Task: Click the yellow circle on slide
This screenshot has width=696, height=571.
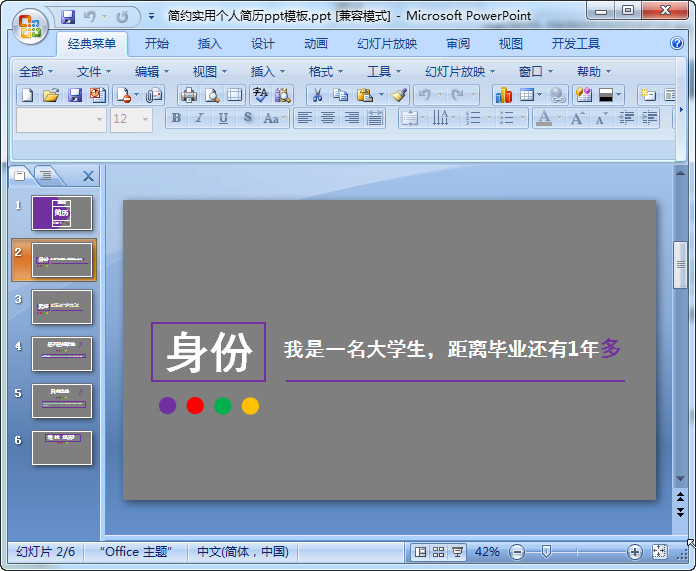Action: pos(250,406)
